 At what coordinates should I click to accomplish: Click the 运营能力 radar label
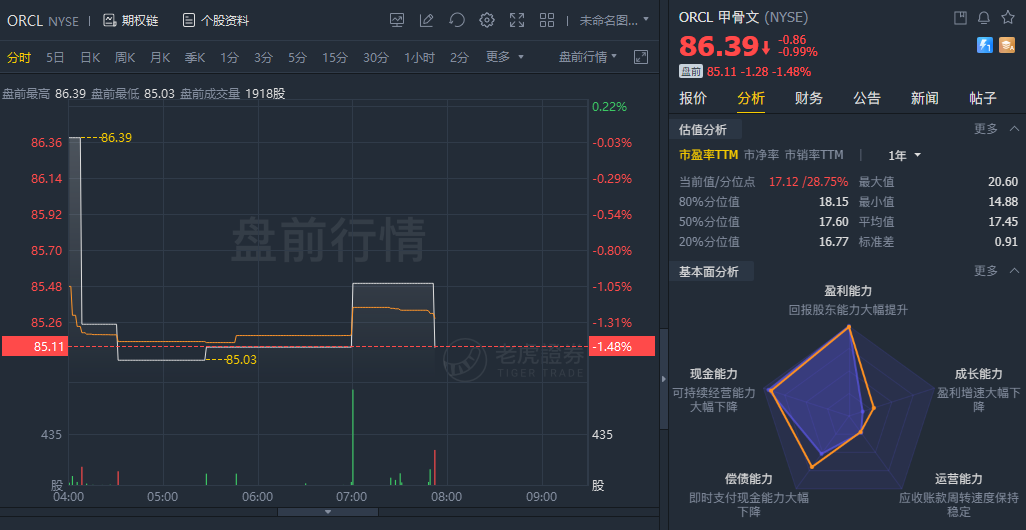pyautogui.click(x=959, y=479)
